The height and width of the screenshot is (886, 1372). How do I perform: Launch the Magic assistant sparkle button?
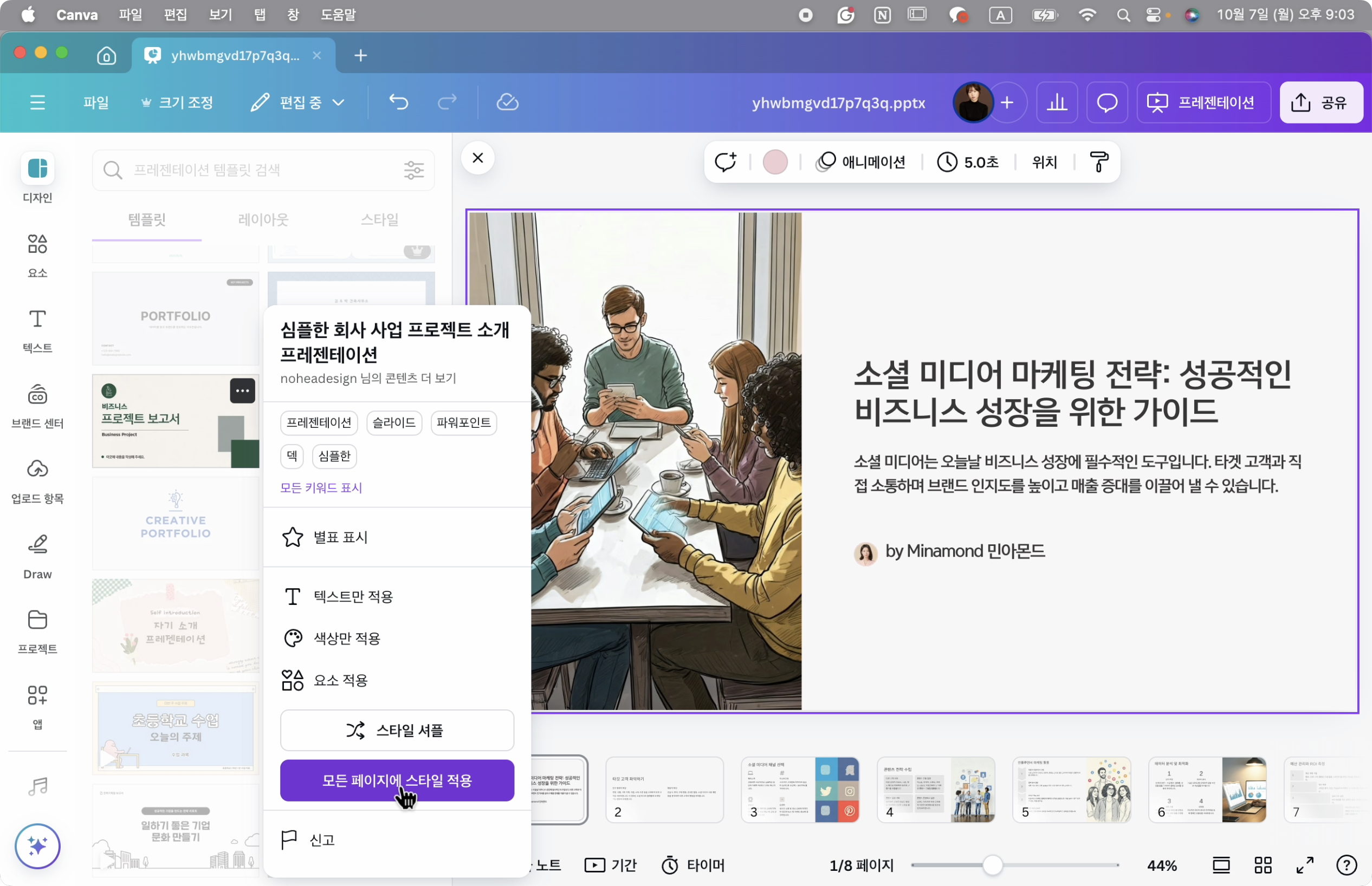point(37,846)
